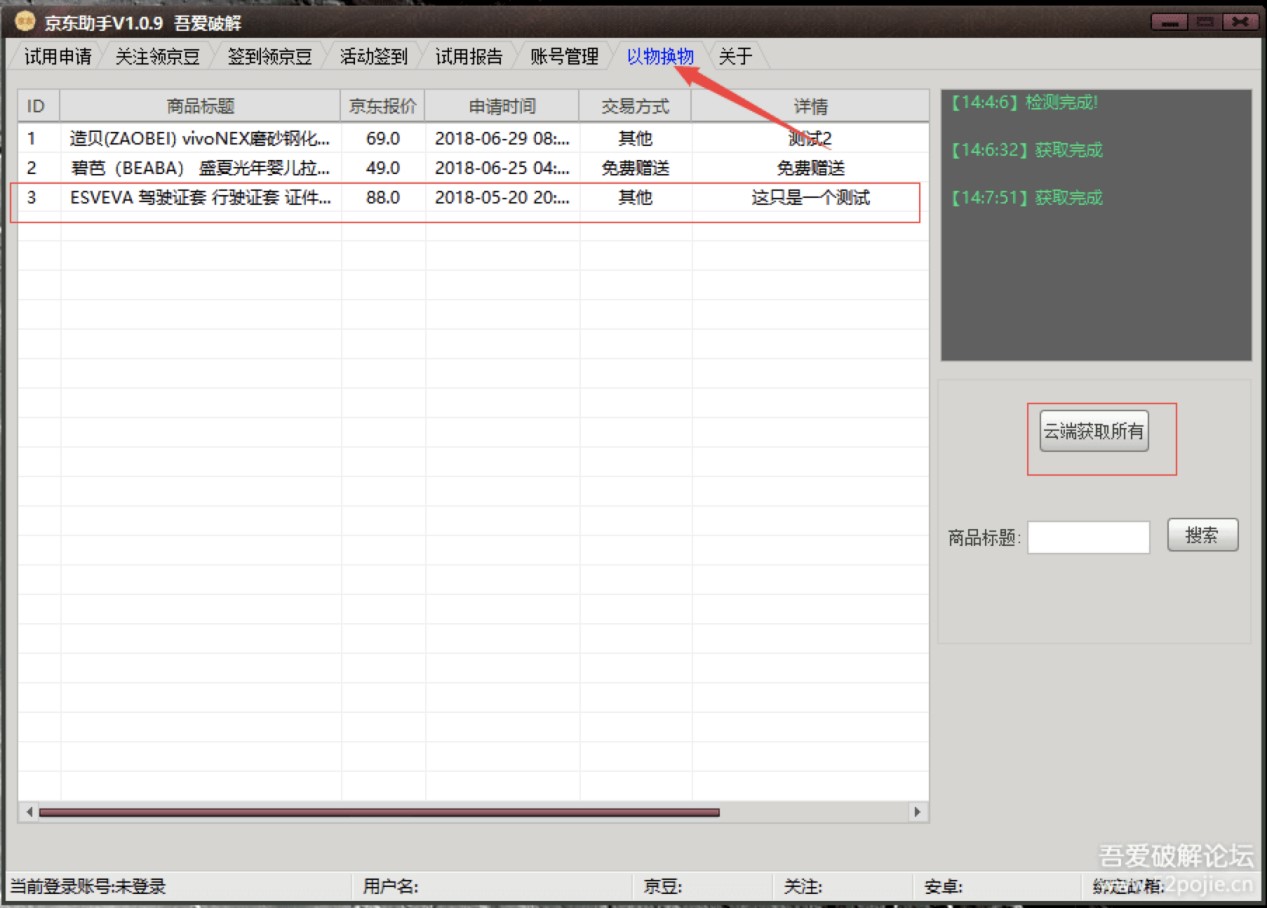Sort by the 申请时间 column header
This screenshot has width=1267, height=908.
coord(502,106)
